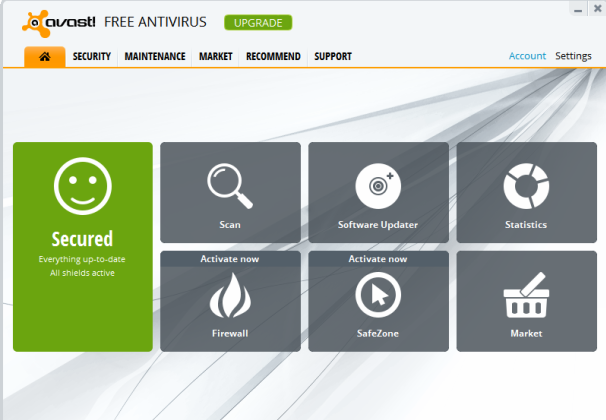The image size is (606, 420).
Task: Open the Market shopping basket icon
Action: (x=526, y=295)
